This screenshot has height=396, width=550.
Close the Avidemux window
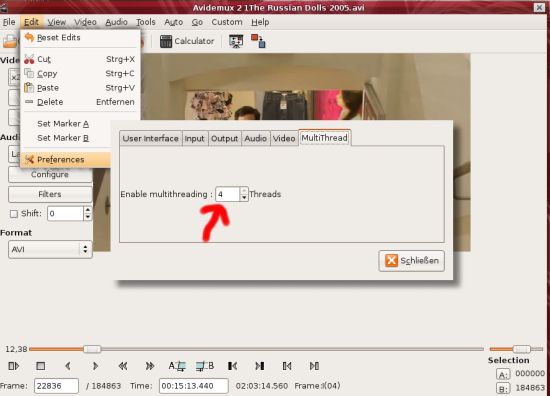[539, 7]
